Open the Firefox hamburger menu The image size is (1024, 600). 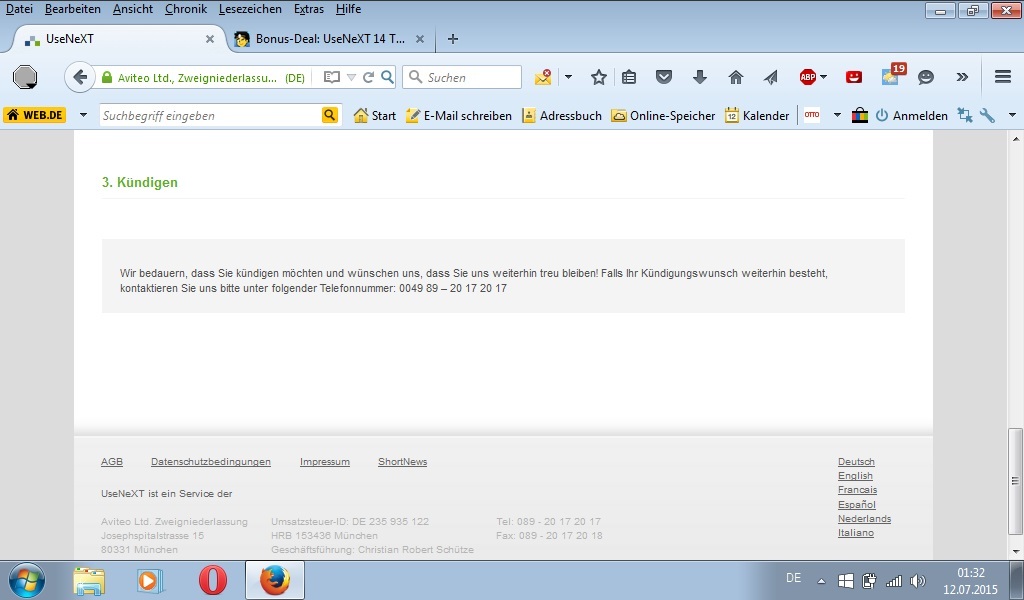pyautogui.click(x=1003, y=77)
